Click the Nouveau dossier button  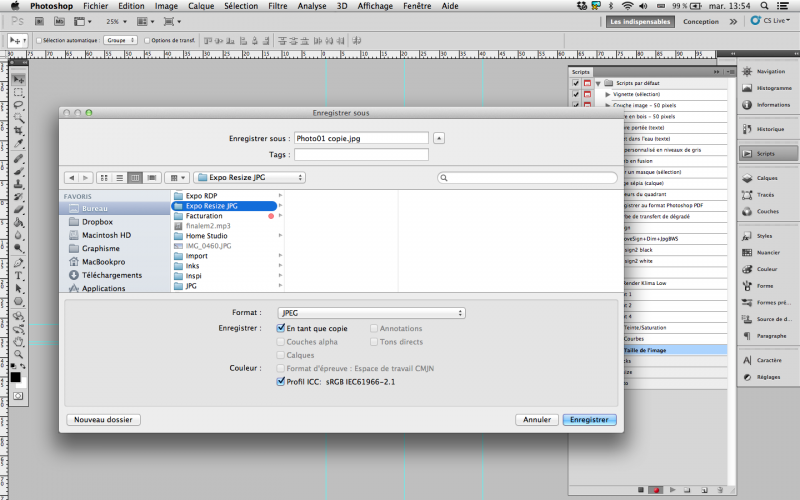[x=103, y=419]
